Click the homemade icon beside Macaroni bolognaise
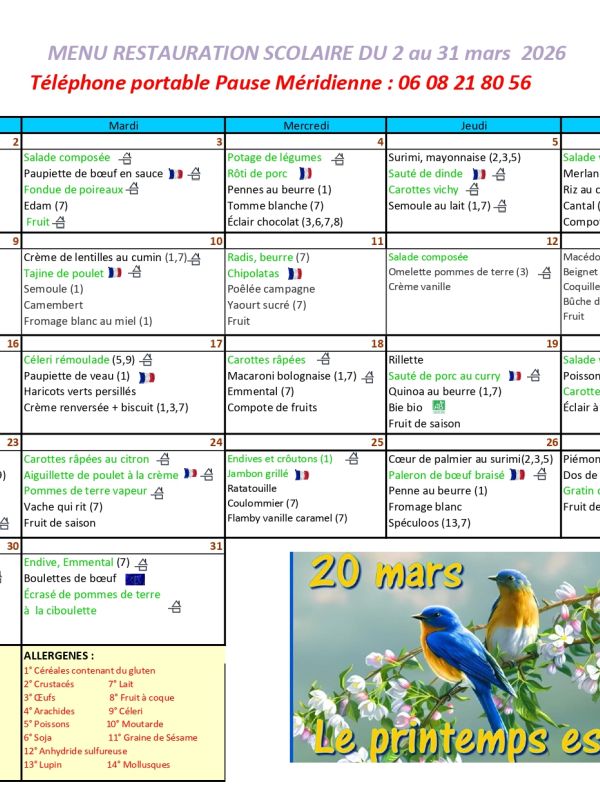Screen dimensions: 600x800 pos(368,377)
